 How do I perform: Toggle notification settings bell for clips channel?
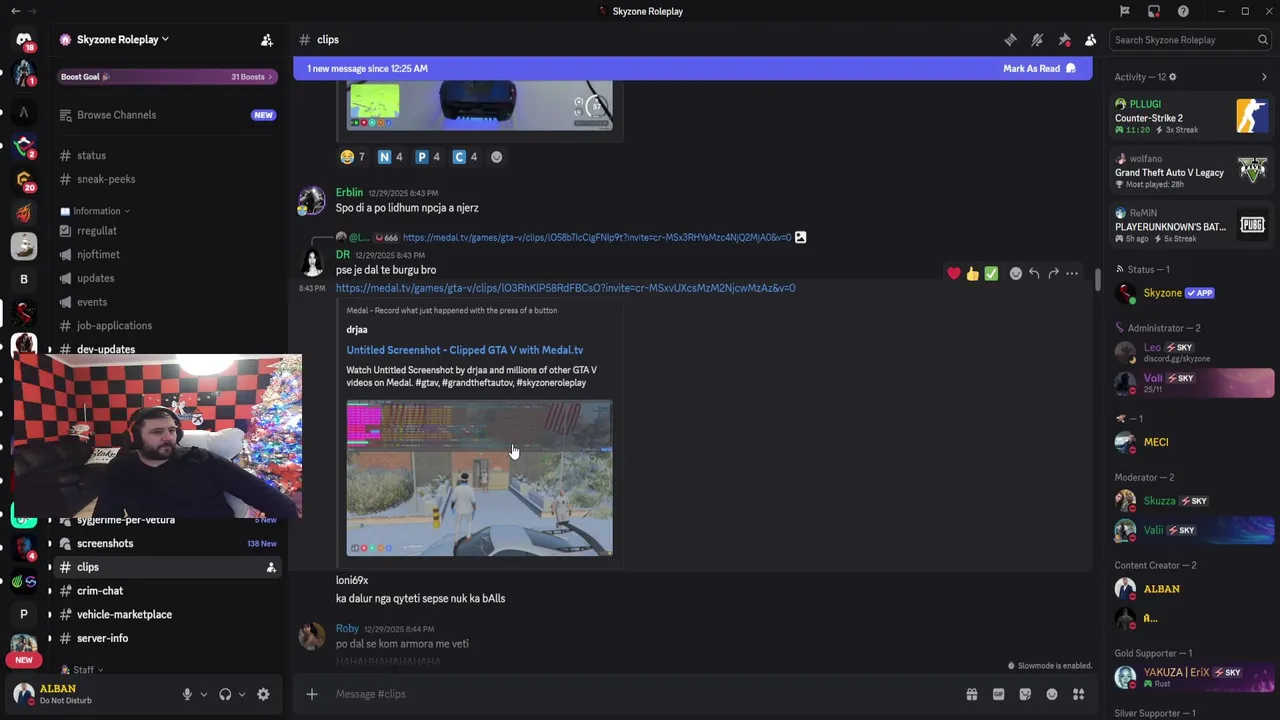[1037, 40]
